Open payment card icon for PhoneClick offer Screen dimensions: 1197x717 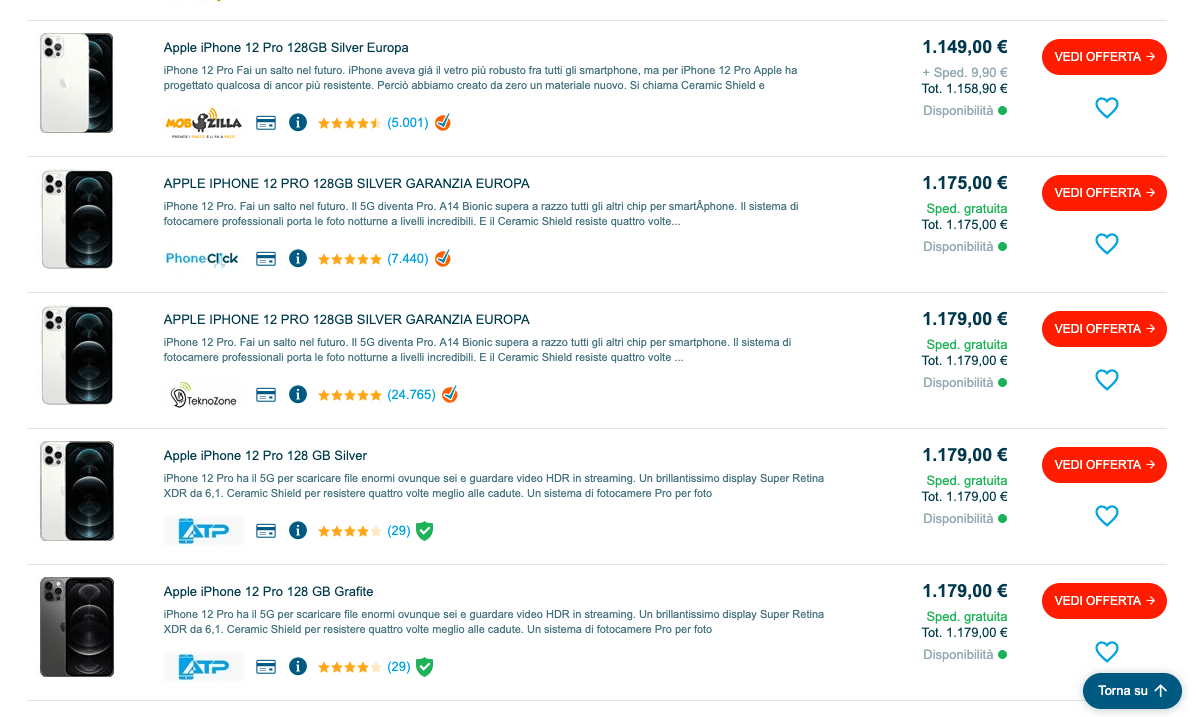click(266, 259)
